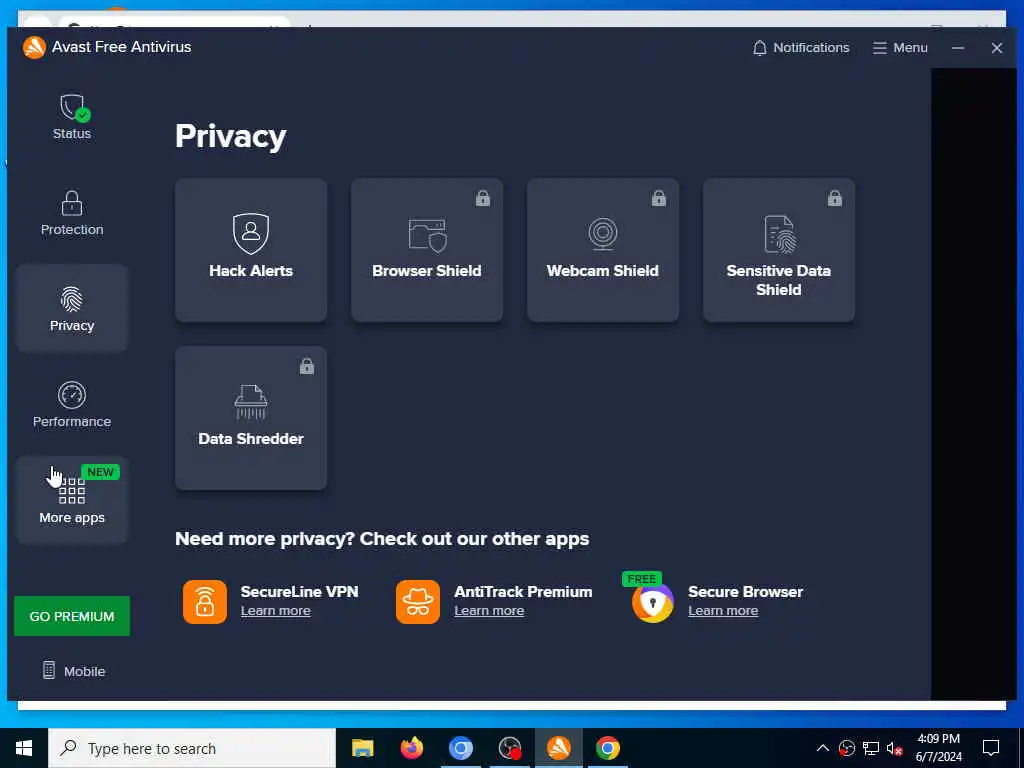Open Webcam Shield tile
Image resolution: width=1024 pixels, height=768 pixels.
pyautogui.click(x=603, y=250)
